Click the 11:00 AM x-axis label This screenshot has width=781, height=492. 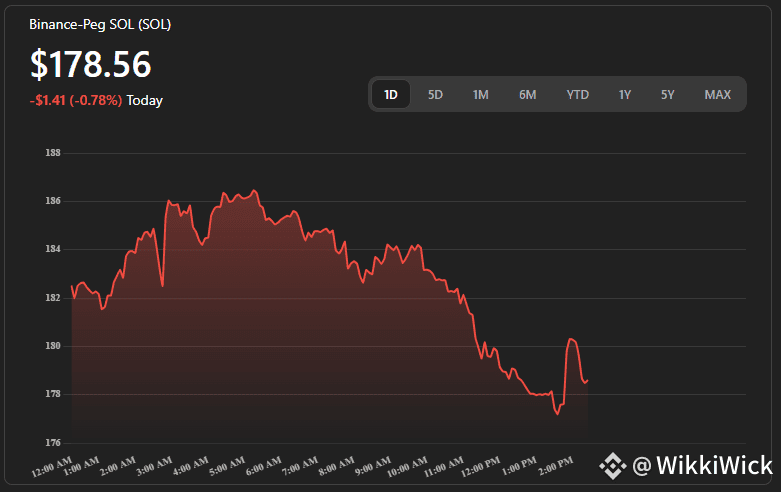click(444, 467)
